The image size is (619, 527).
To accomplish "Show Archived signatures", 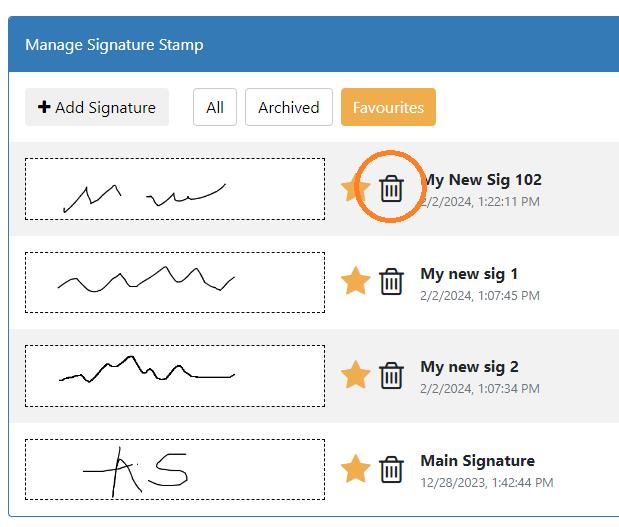I will [x=288, y=107].
